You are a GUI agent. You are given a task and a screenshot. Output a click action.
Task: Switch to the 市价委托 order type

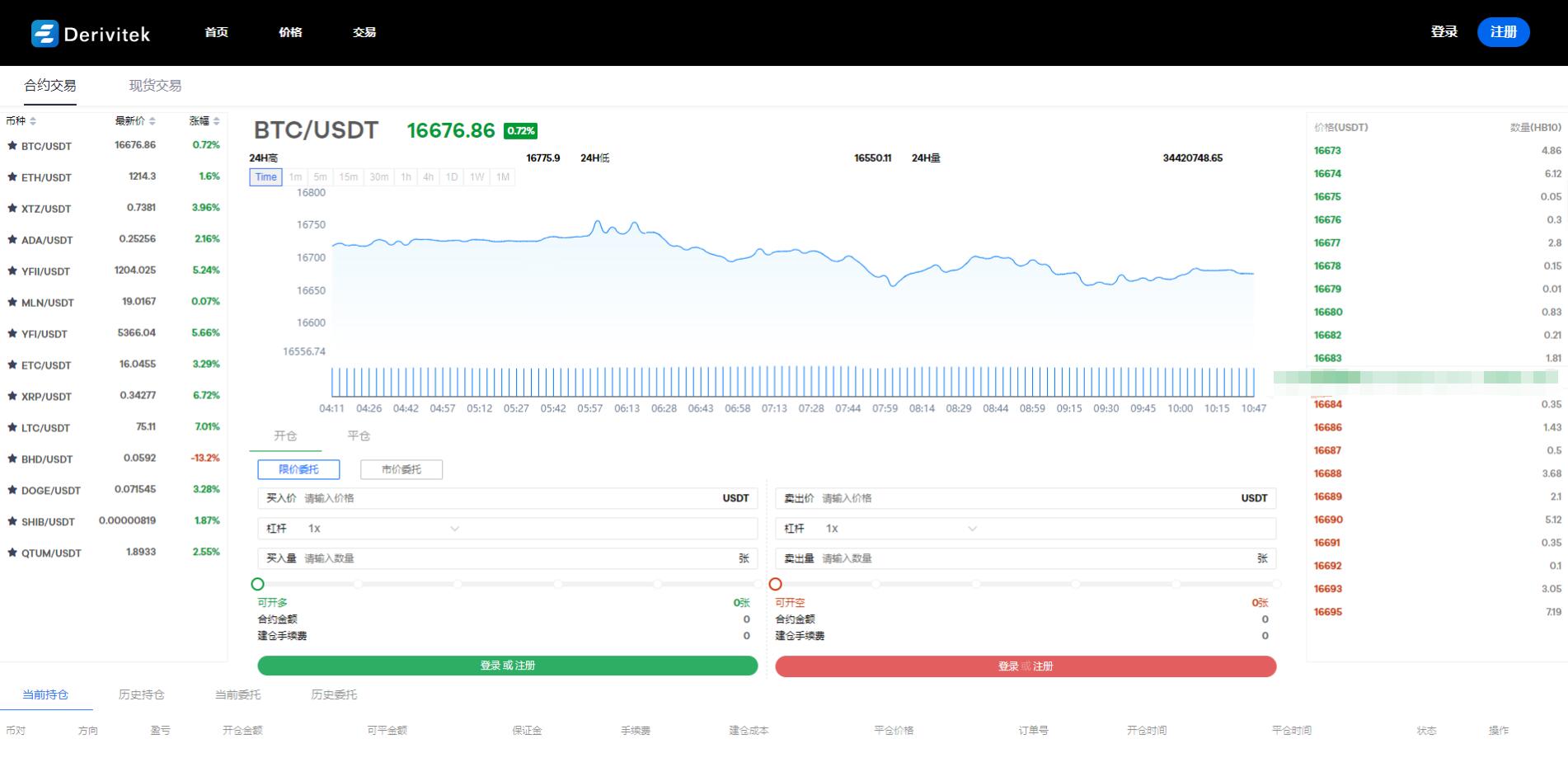click(401, 469)
